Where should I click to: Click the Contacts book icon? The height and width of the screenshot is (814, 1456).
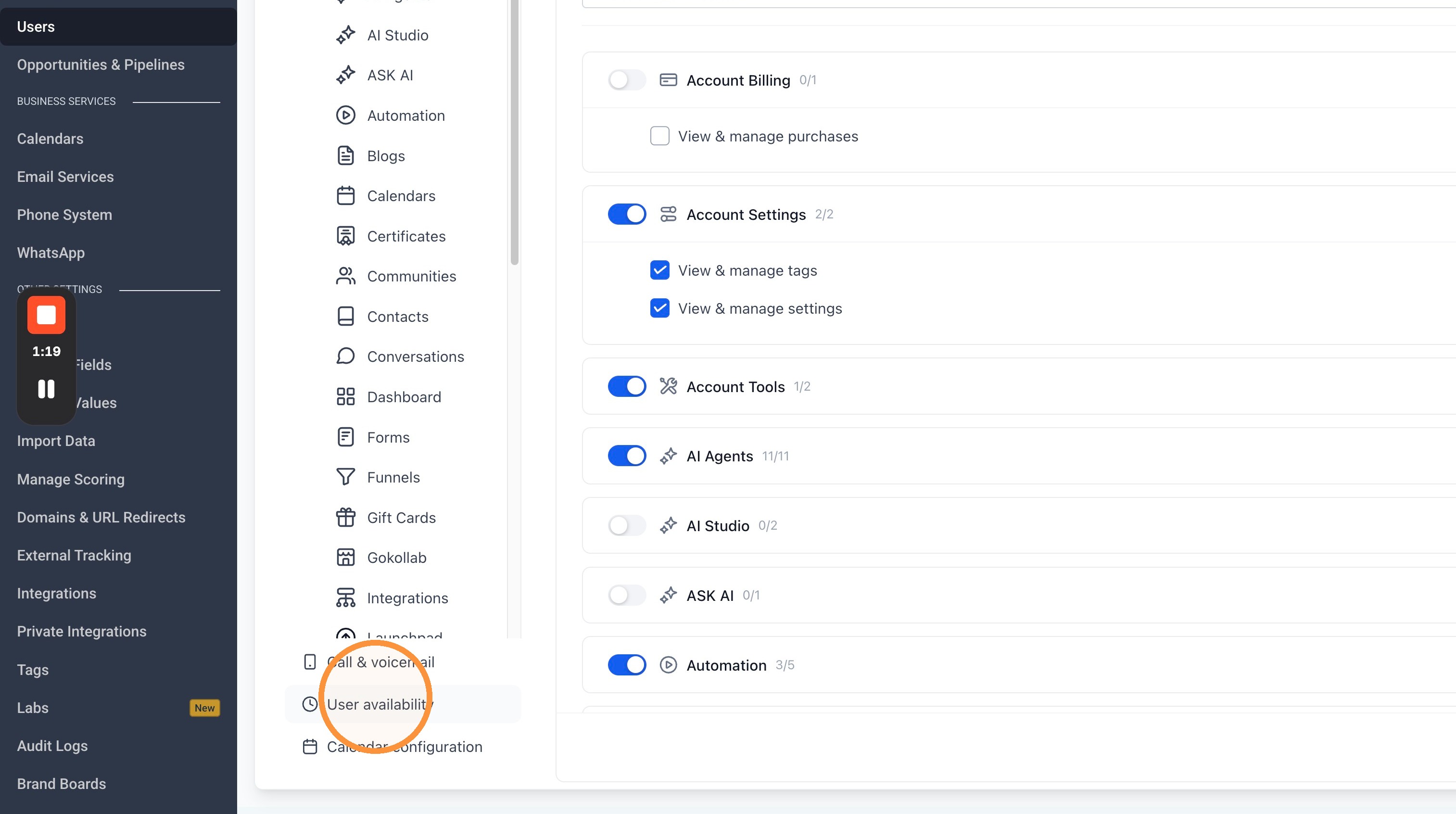click(x=345, y=317)
